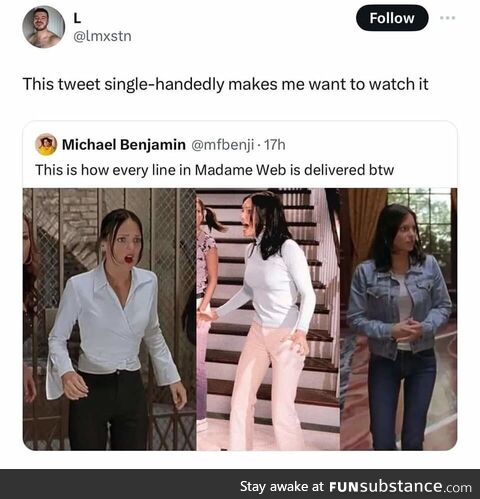Open the 17h timestamp of quoted tweet
Image resolution: width=480 pixels, height=499 pixels.
[275, 145]
